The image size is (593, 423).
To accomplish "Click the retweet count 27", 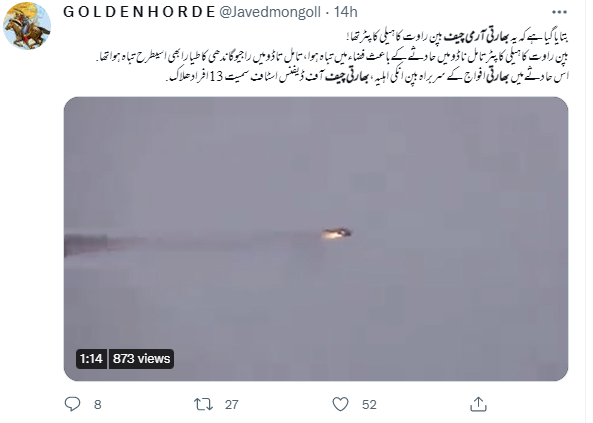I will coord(231,404).
